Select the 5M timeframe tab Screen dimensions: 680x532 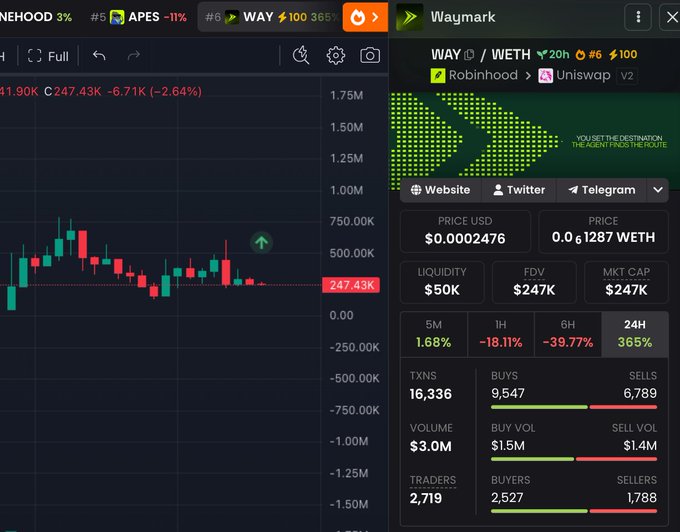(434, 334)
